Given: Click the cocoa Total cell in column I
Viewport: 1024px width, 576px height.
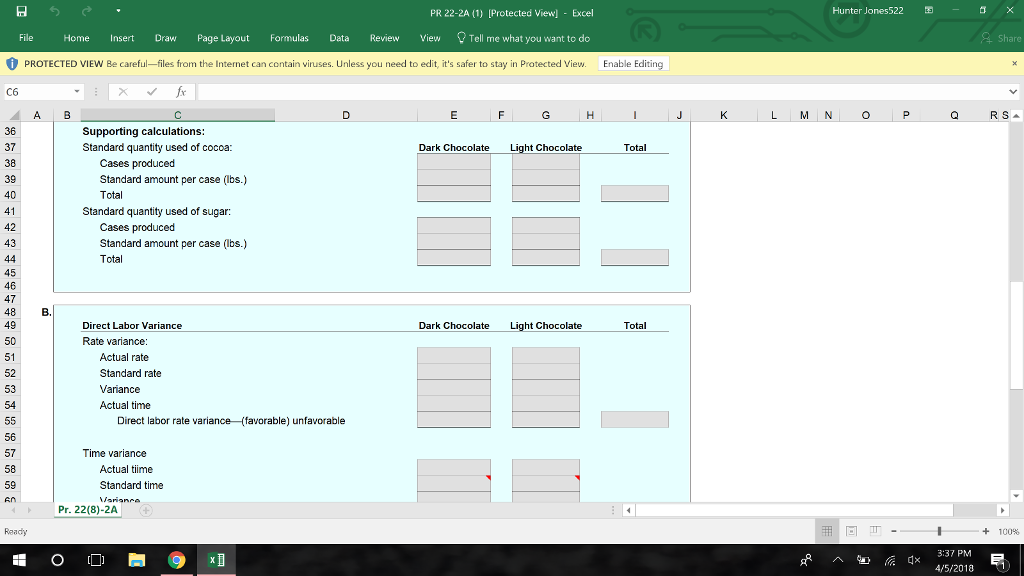Looking at the screenshot, I should point(635,193).
